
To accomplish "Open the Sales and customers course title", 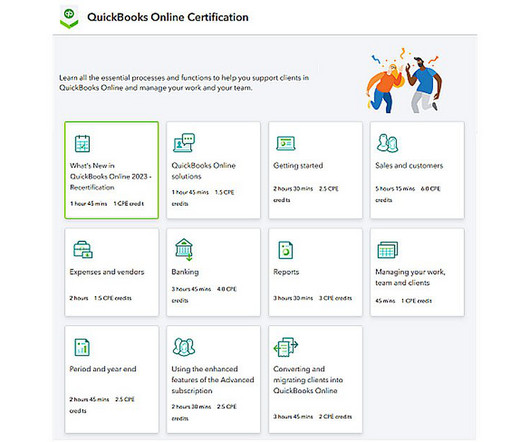I will (x=409, y=166).
